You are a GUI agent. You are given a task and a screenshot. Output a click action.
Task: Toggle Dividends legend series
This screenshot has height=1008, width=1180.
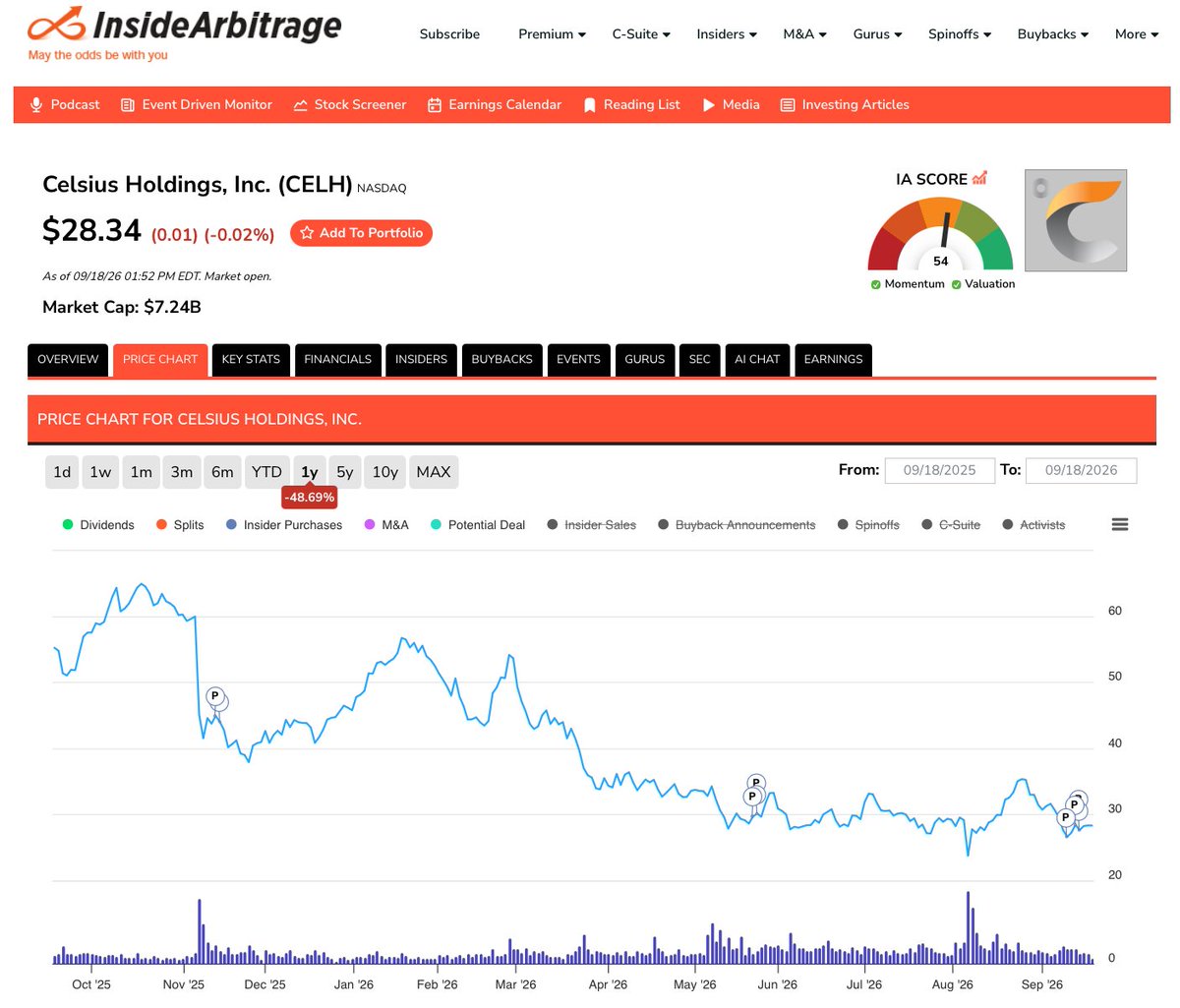coord(98,525)
